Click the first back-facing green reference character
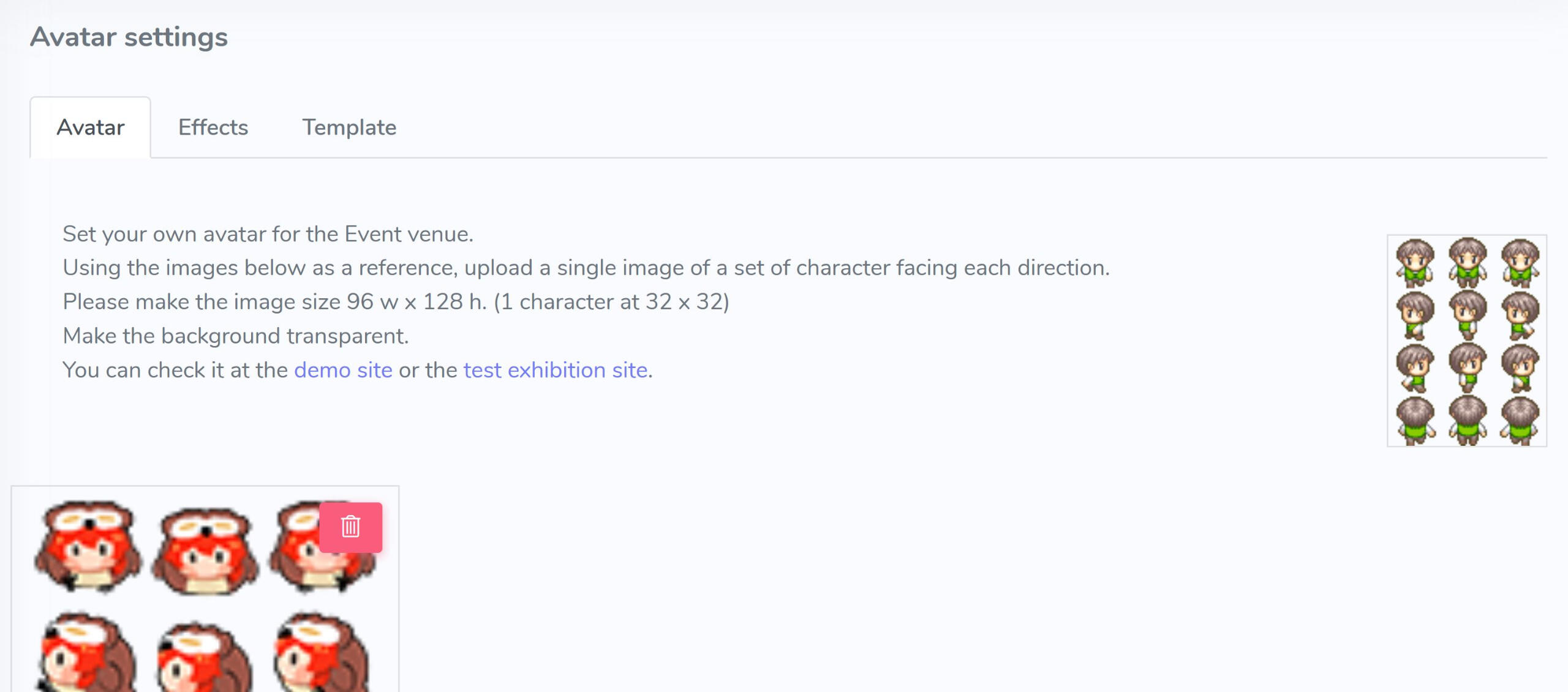 click(x=1415, y=420)
